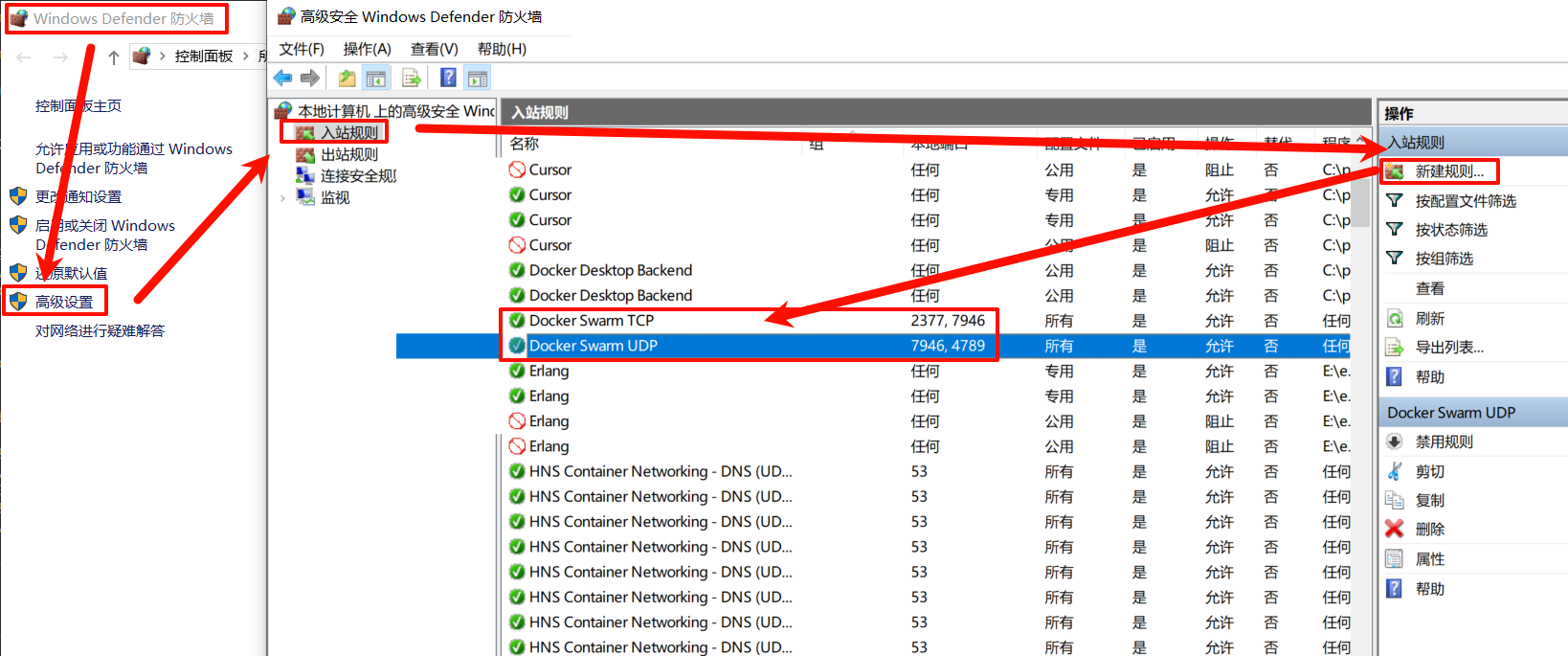Image resolution: width=1568 pixels, height=656 pixels.
Task: Click the up arrow in Control Panel window
Action: 114,57
